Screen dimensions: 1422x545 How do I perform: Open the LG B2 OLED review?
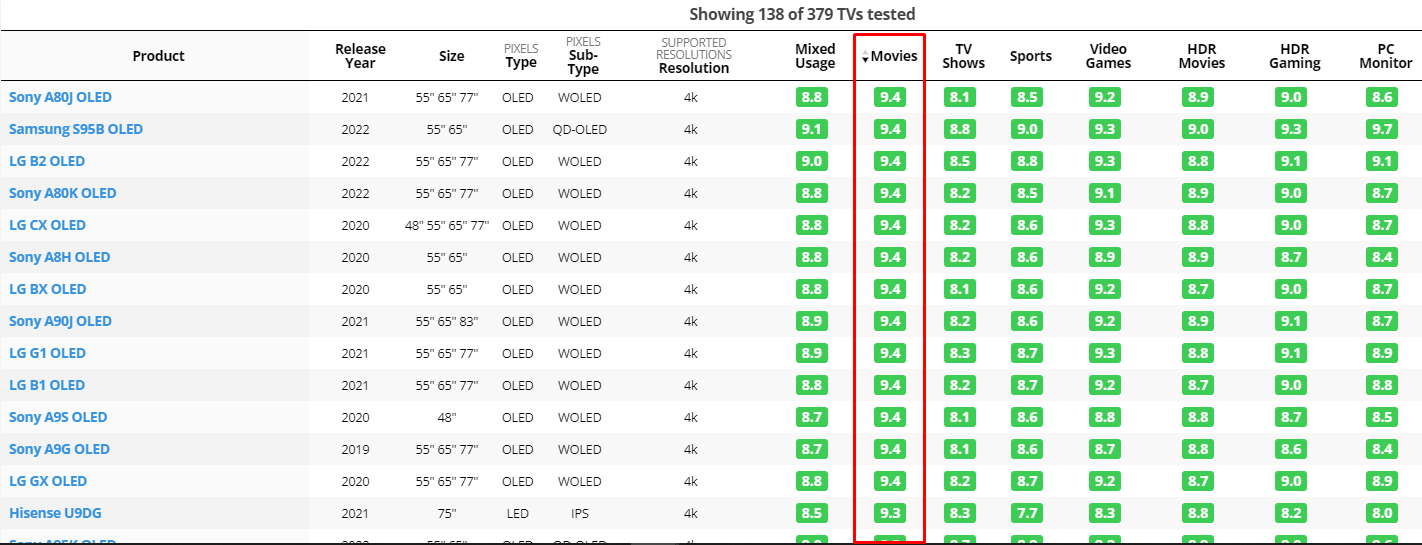(47, 161)
